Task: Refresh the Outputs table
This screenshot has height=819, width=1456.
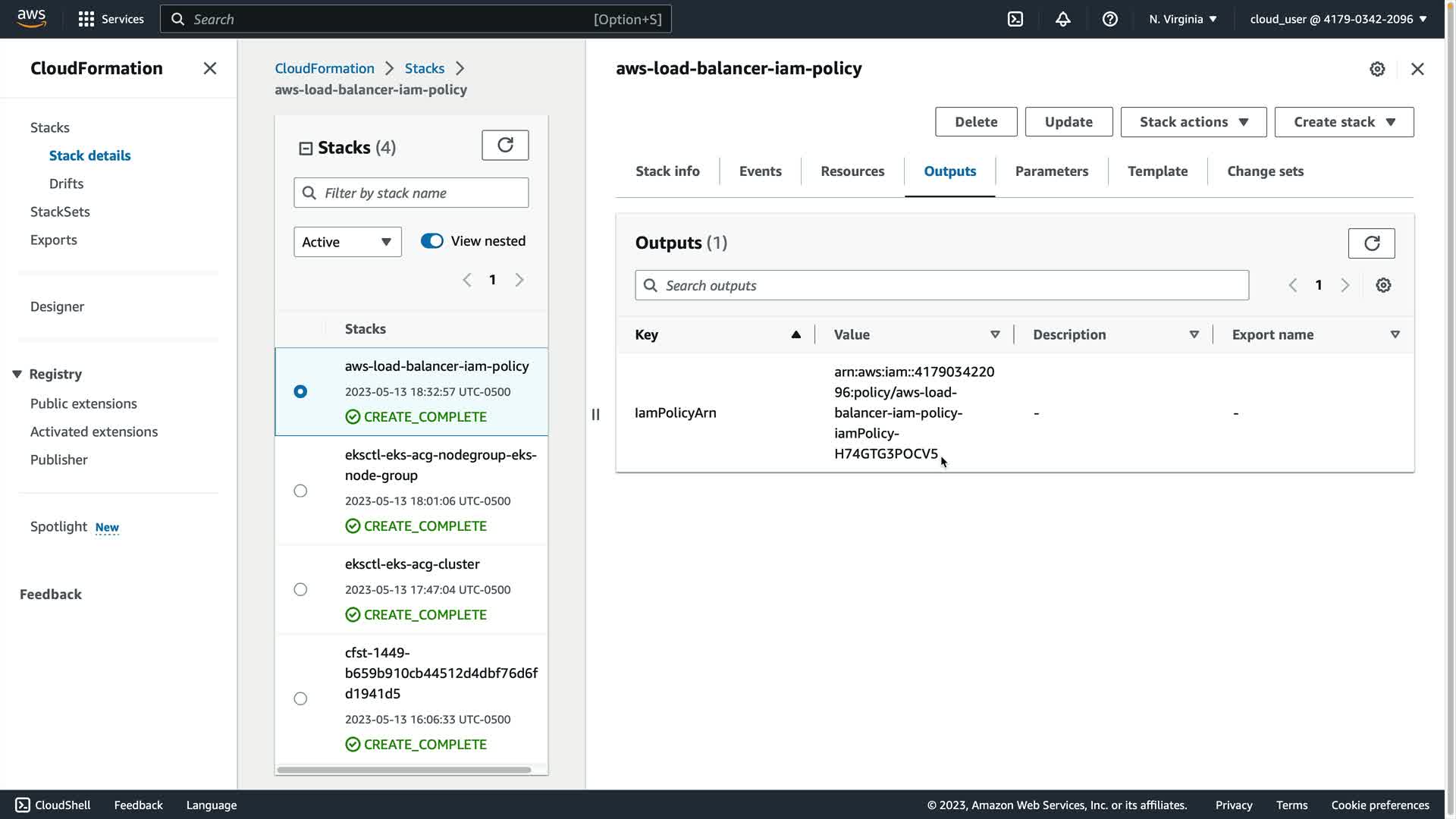Action: pyautogui.click(x=1371, y=243)
